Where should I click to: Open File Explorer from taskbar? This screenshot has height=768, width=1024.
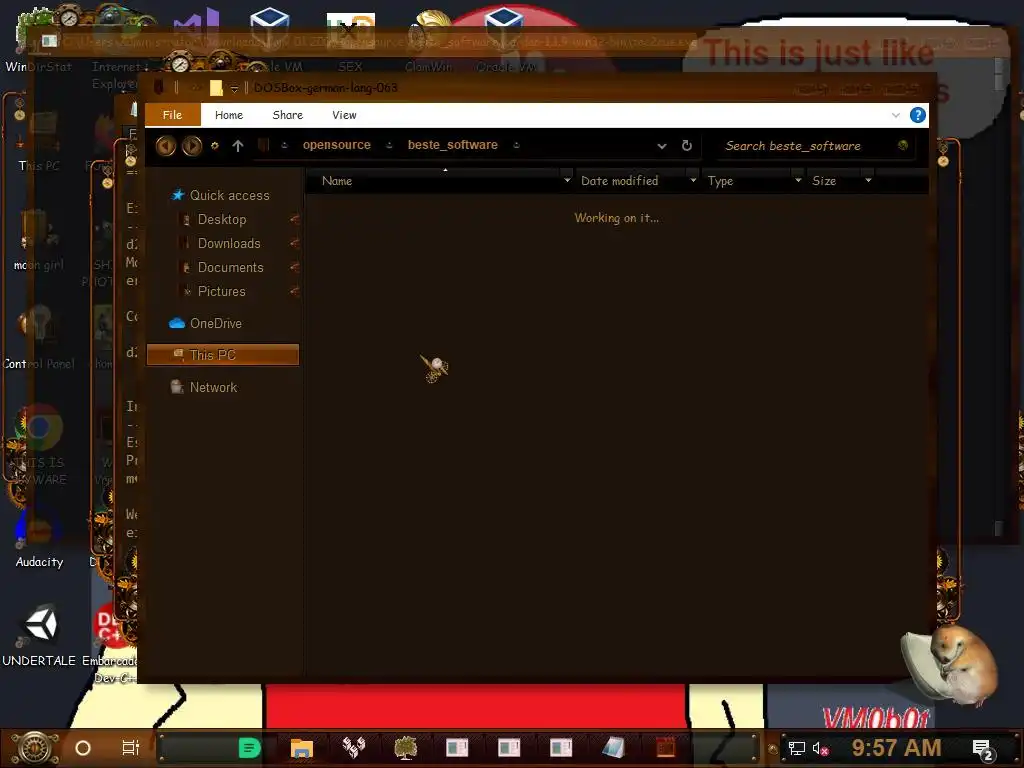pyautogui.click(x=302, y=748)
